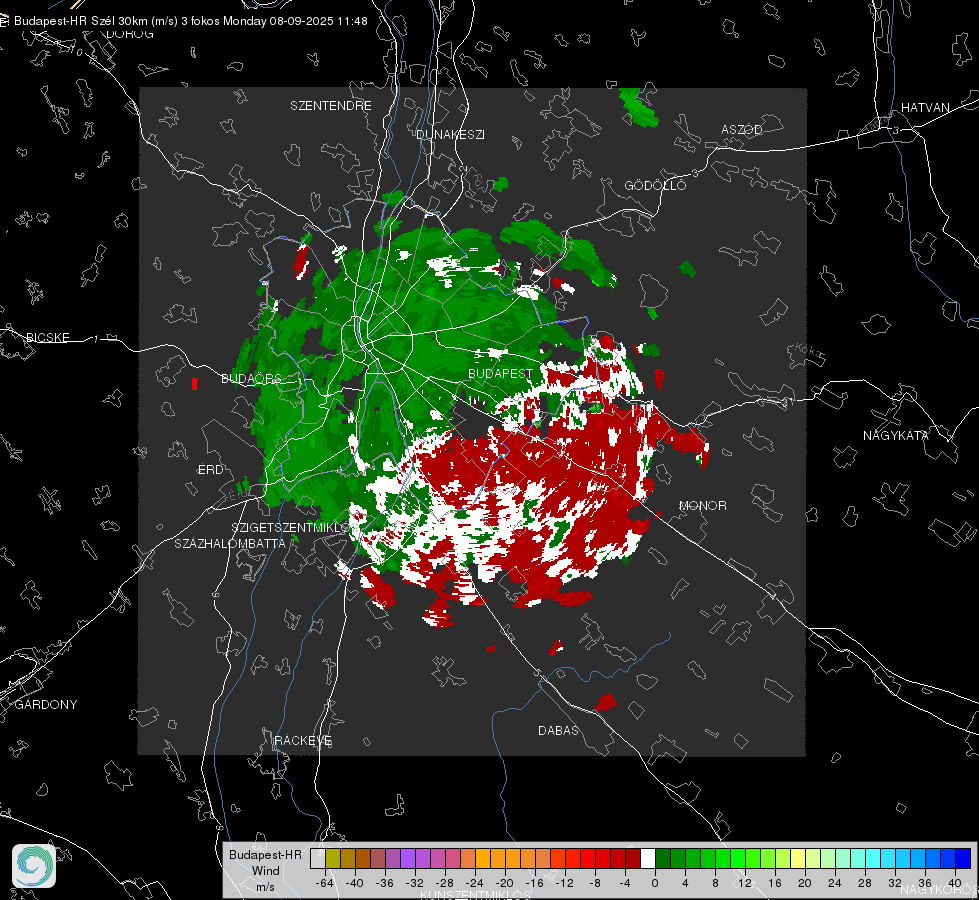Click the MONOR city label

(702, 505)
